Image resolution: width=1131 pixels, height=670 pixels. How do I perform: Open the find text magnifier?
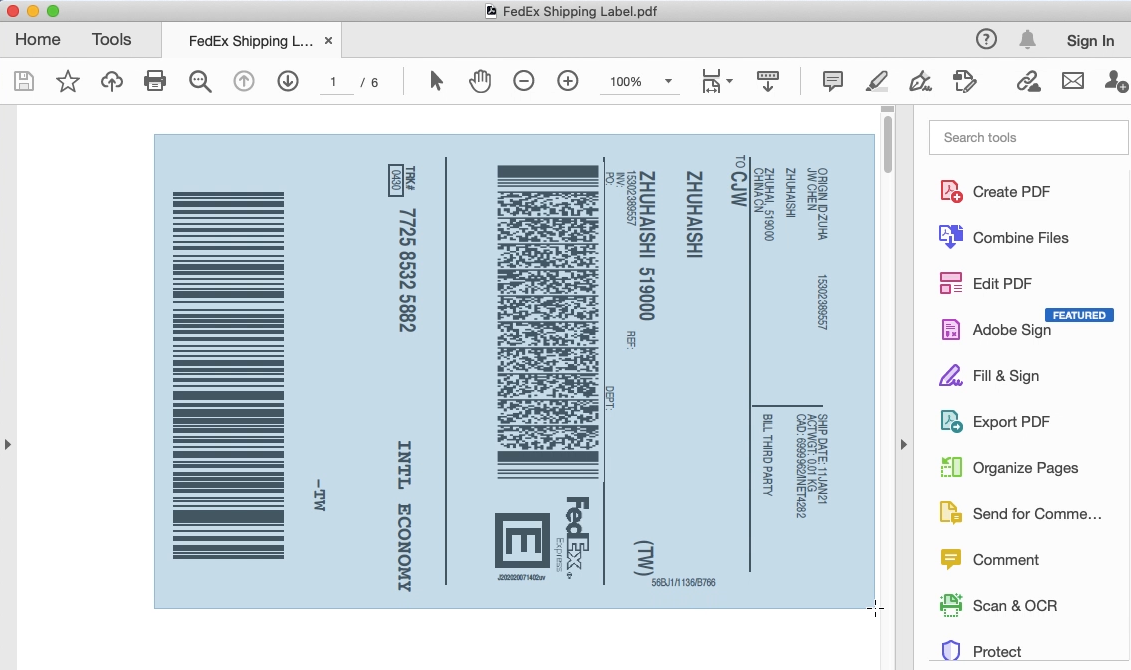click(200, 81)
